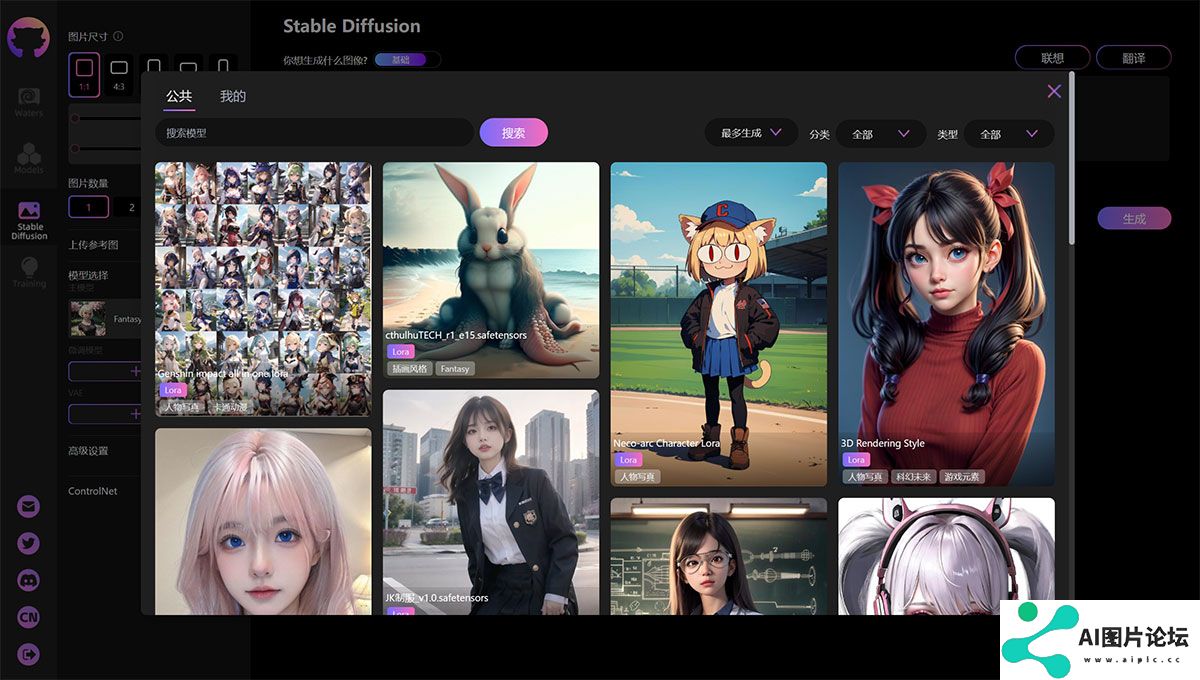Click the Lora badge on 3D Rendering Style
Image resolution: width=1200 pixels, height=680 pixels.
(856, 460)
